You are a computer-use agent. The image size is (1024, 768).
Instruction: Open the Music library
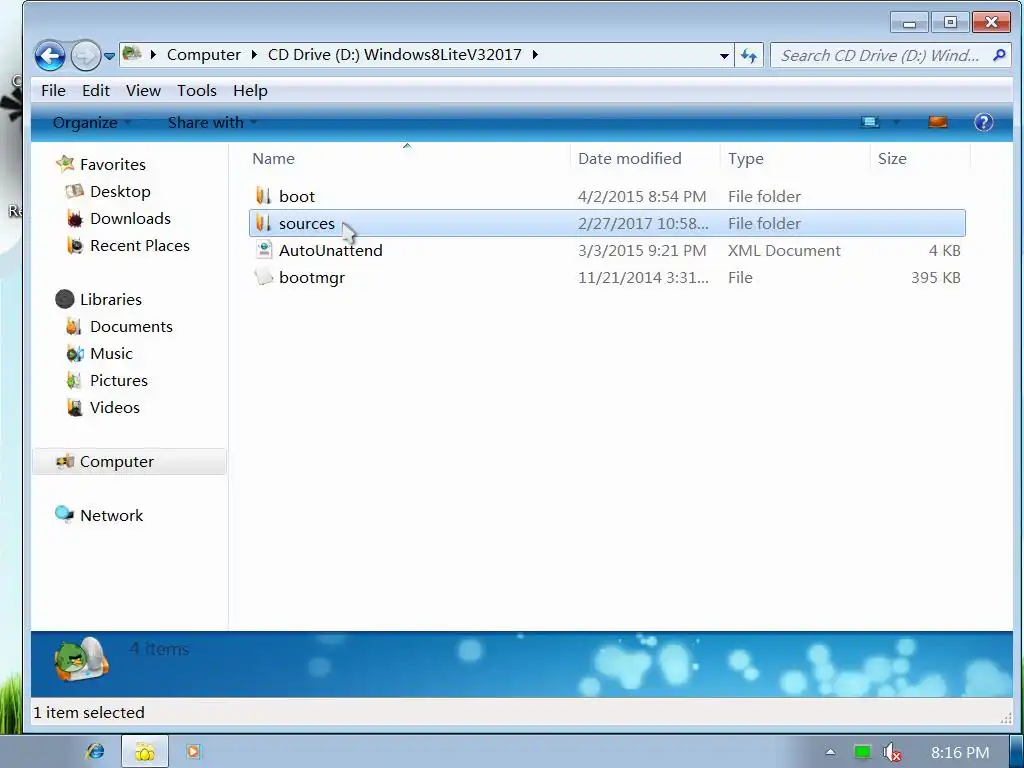click(111, 353)
